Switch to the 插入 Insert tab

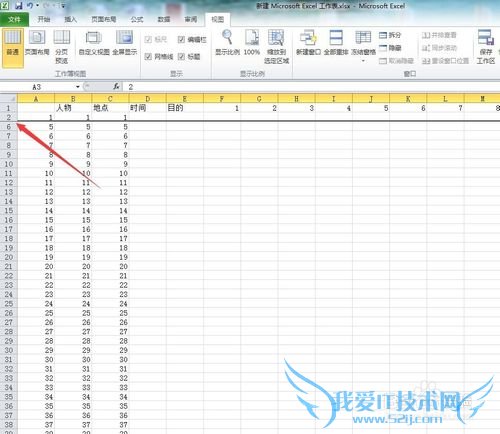(x=70, y=19)
